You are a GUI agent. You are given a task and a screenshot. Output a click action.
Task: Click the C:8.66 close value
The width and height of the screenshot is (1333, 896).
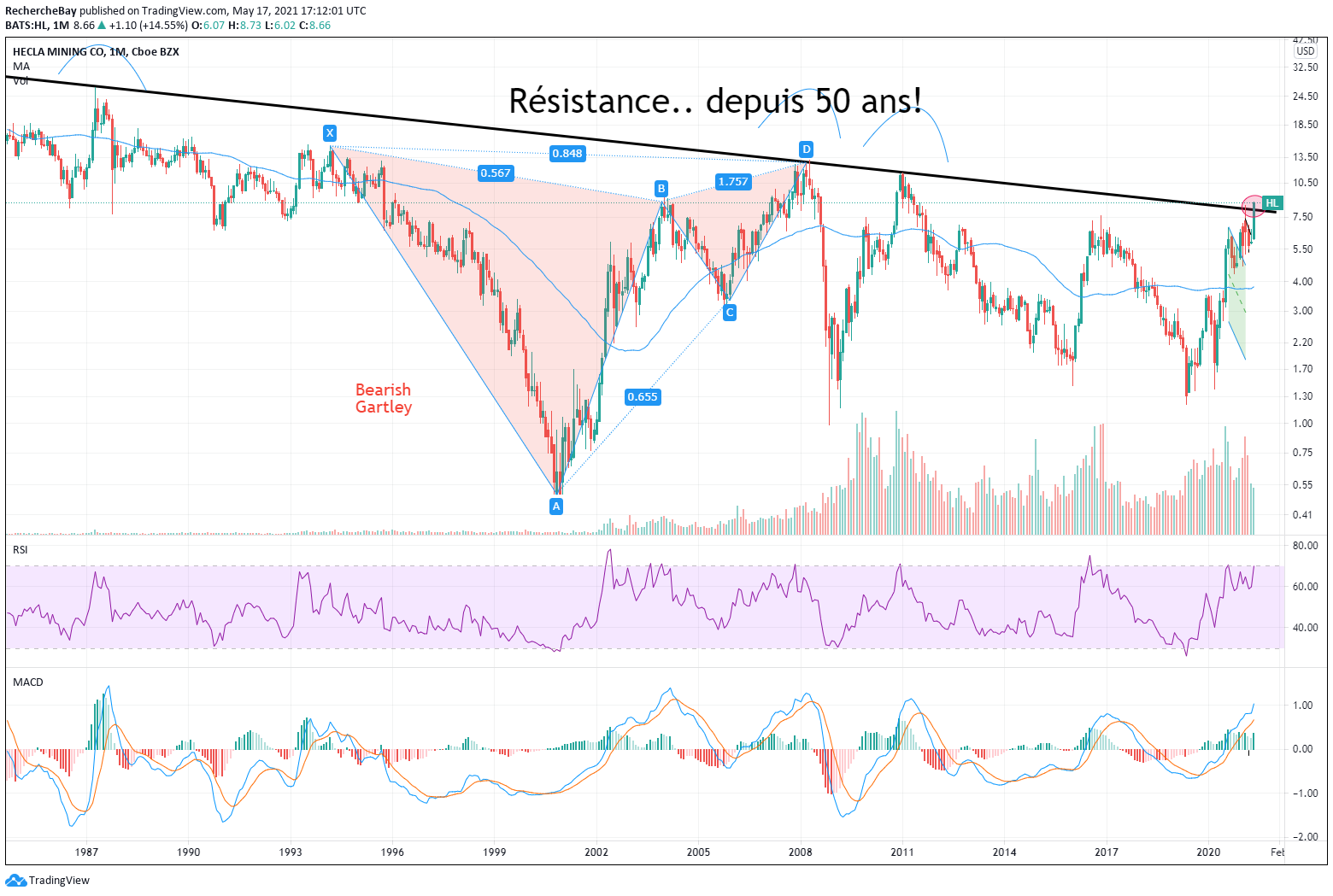click(x=314, y=26)
